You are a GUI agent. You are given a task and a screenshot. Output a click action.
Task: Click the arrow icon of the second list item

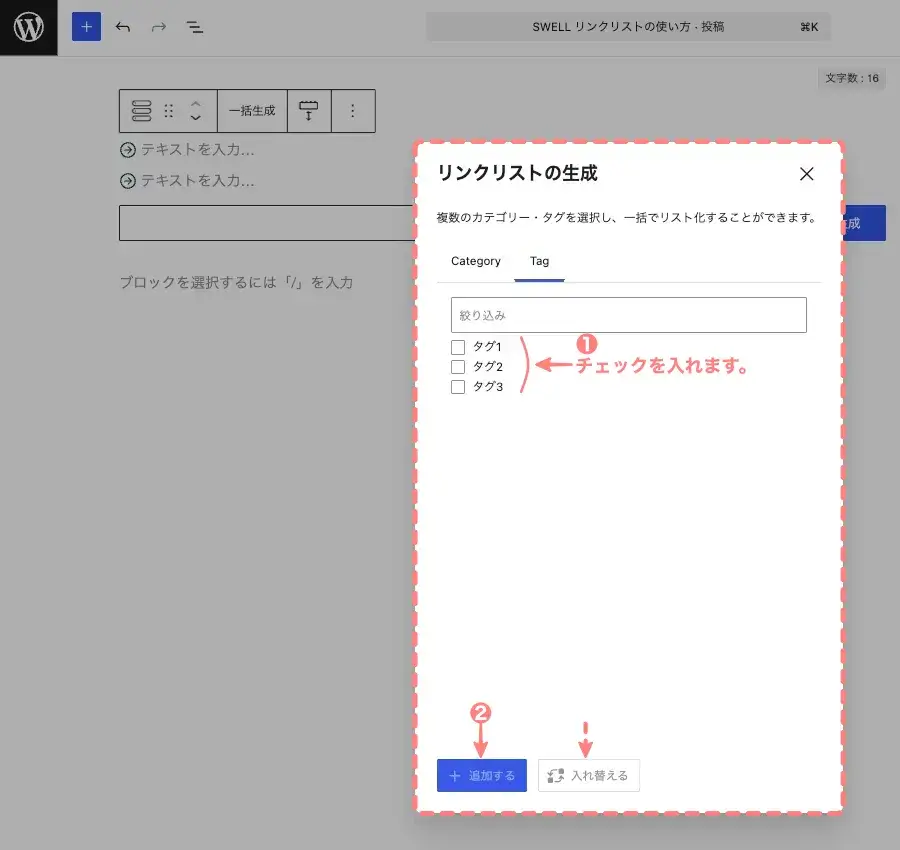point(127,181)
